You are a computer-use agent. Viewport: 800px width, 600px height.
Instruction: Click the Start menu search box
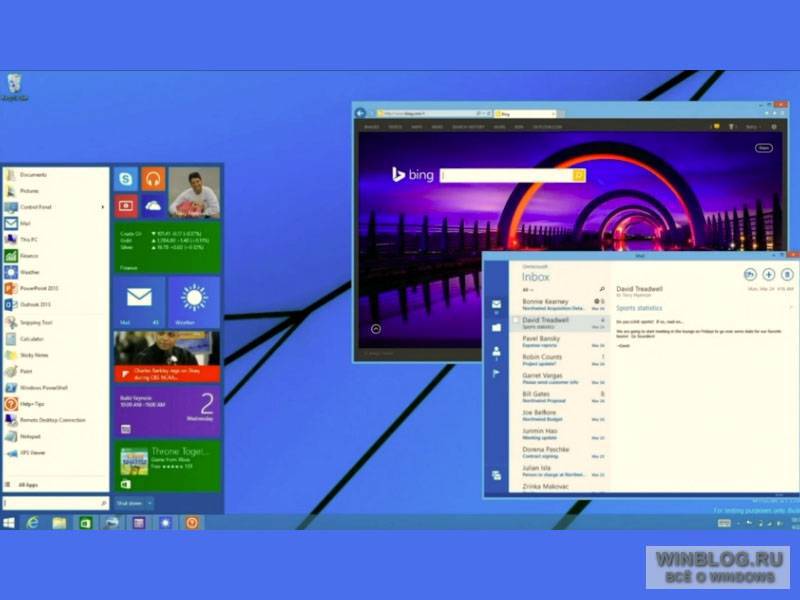coord(56,504)
